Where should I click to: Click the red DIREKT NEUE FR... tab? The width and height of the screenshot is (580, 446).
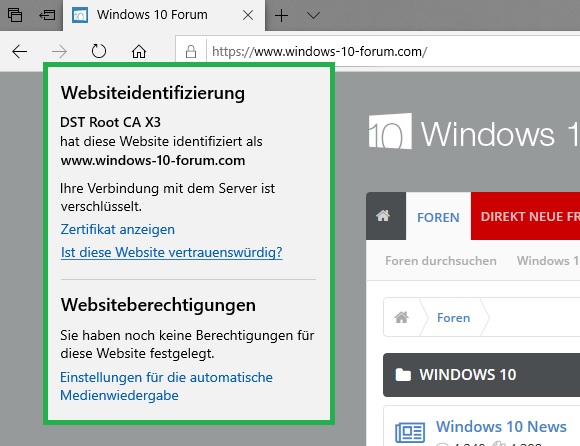point(525,216)
